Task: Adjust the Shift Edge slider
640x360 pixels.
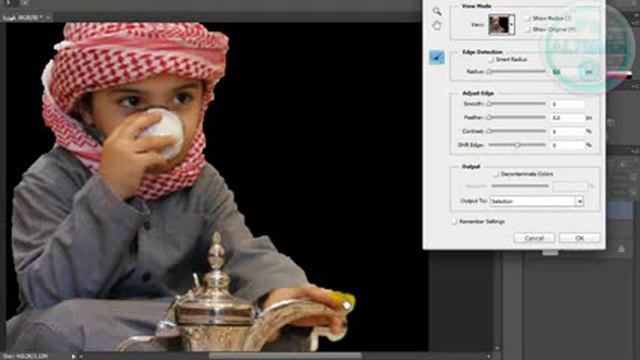Action: (517, 145)
